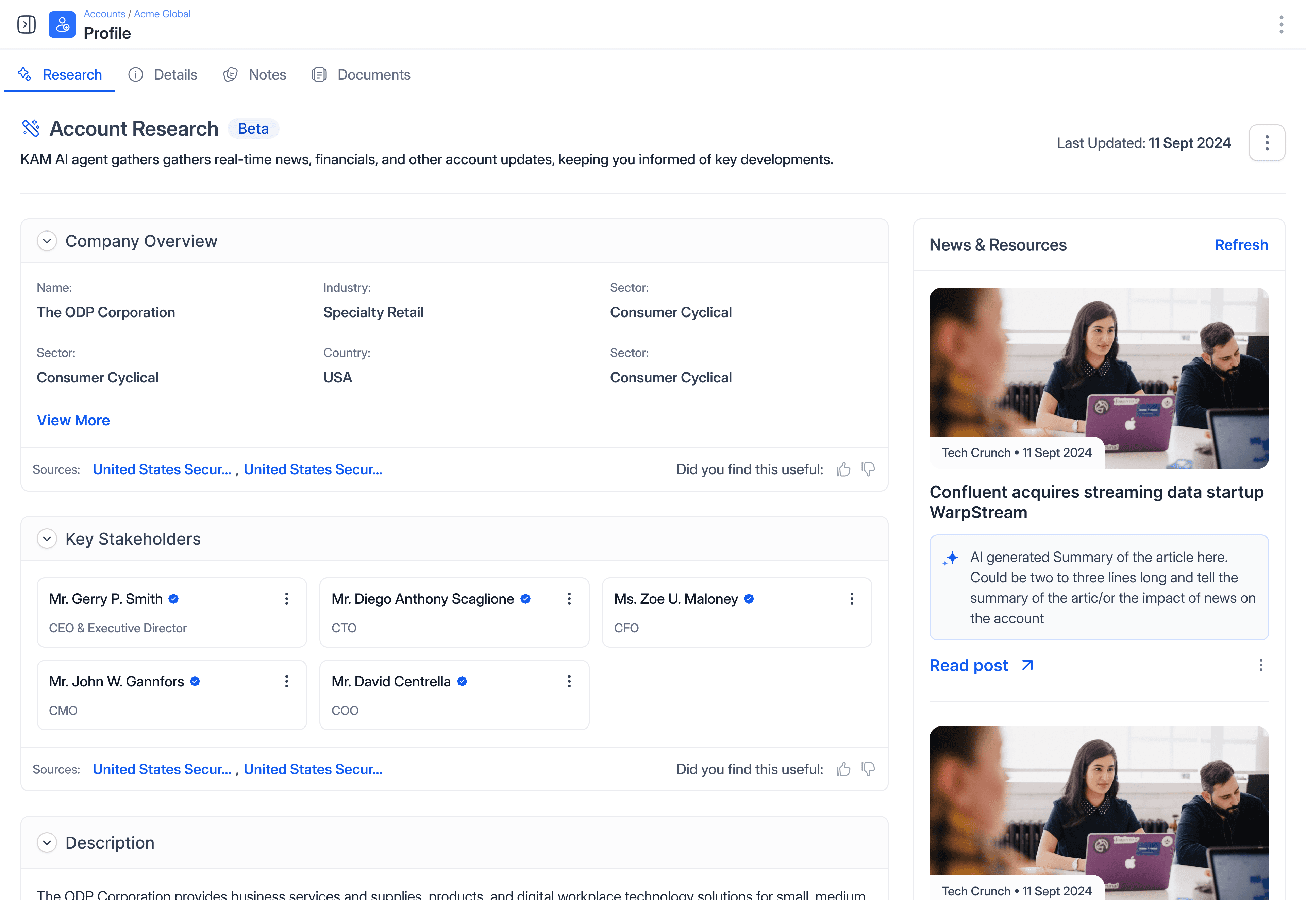This screenshot has height=924, width=1306.
Task: Thumbs up the Company Overview section
Action: [x=843, y=469]
